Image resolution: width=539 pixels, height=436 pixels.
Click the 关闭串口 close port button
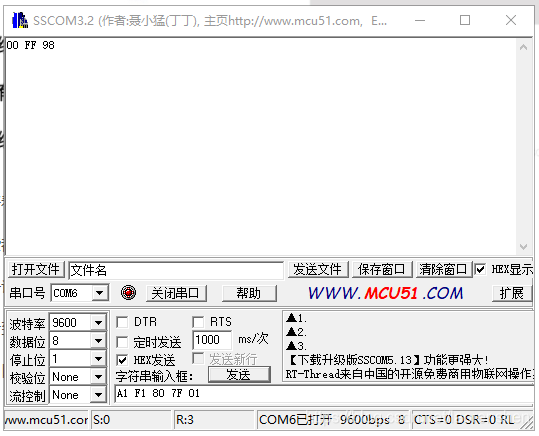pos(176,293)
